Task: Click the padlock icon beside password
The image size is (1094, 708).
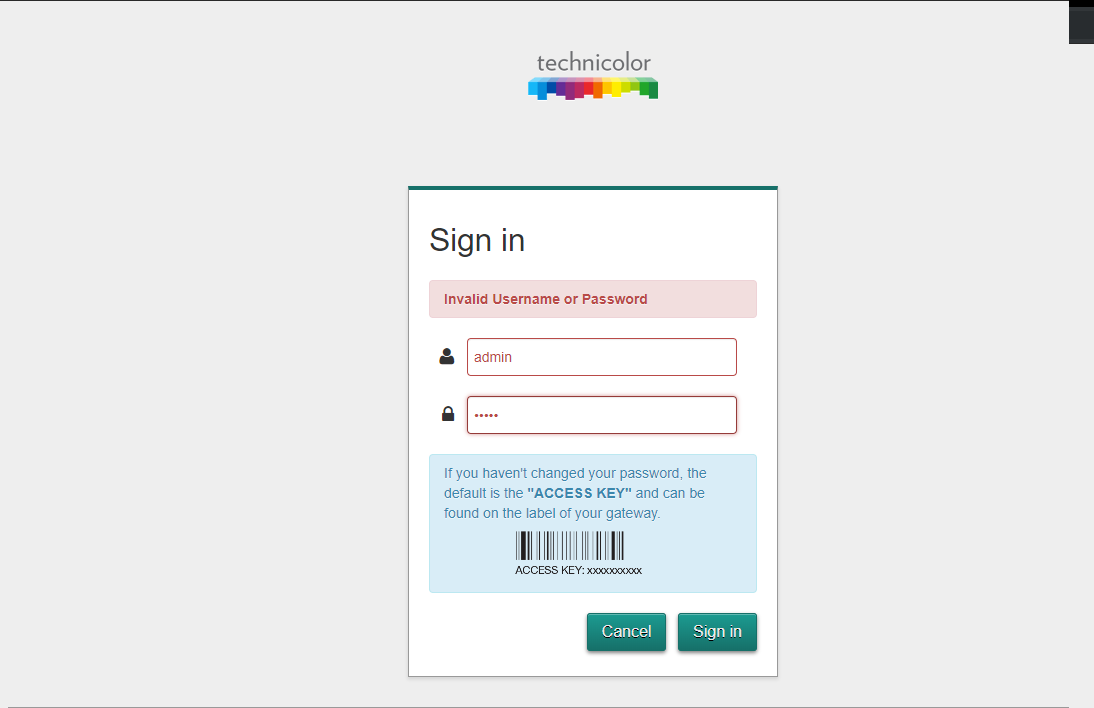Action: tap(448, 414)
